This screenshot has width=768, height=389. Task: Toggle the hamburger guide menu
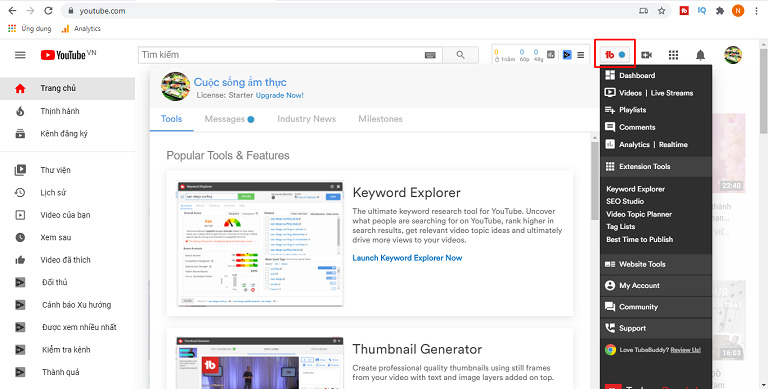(20, 55)
